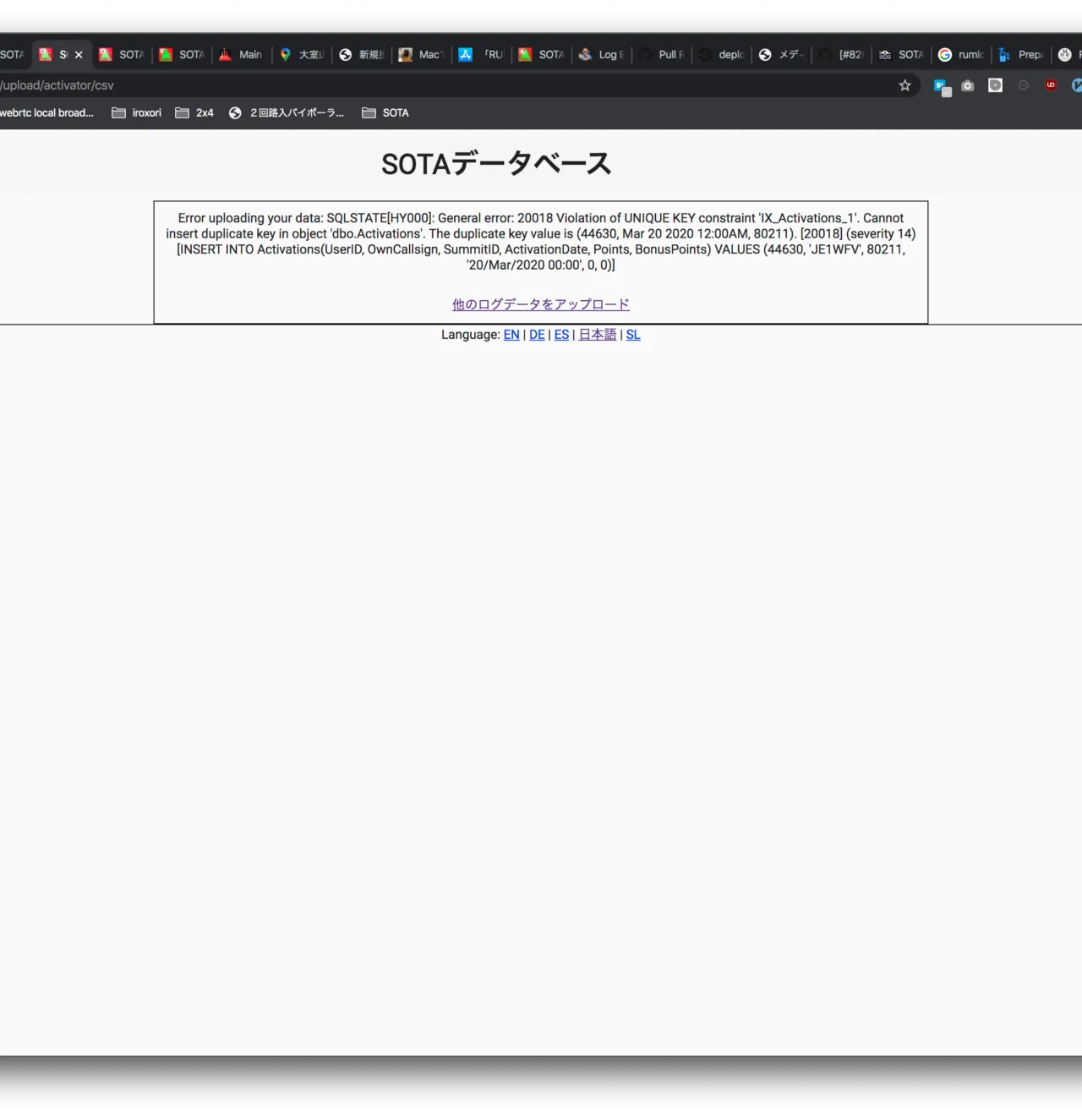Click the camera extension icon
Viewport: 1082px width, 1120px height.
[968, 85]
